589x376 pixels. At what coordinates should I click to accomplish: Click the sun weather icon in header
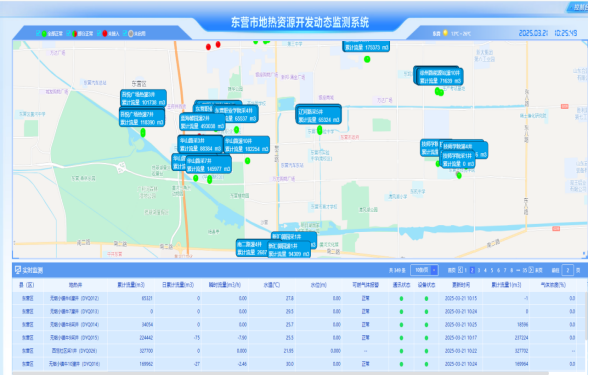pyautogui.click(x=445, y=33)
